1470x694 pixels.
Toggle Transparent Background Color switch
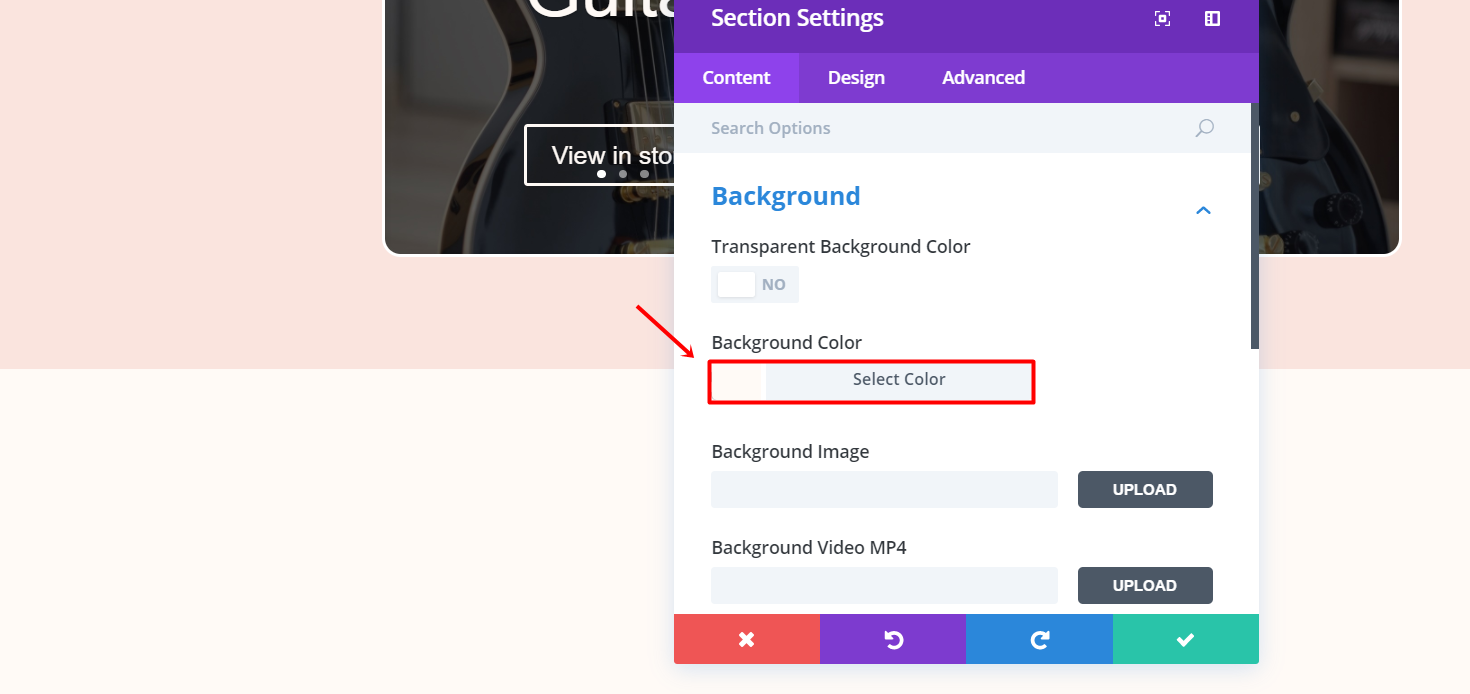[x=754, y=284]
